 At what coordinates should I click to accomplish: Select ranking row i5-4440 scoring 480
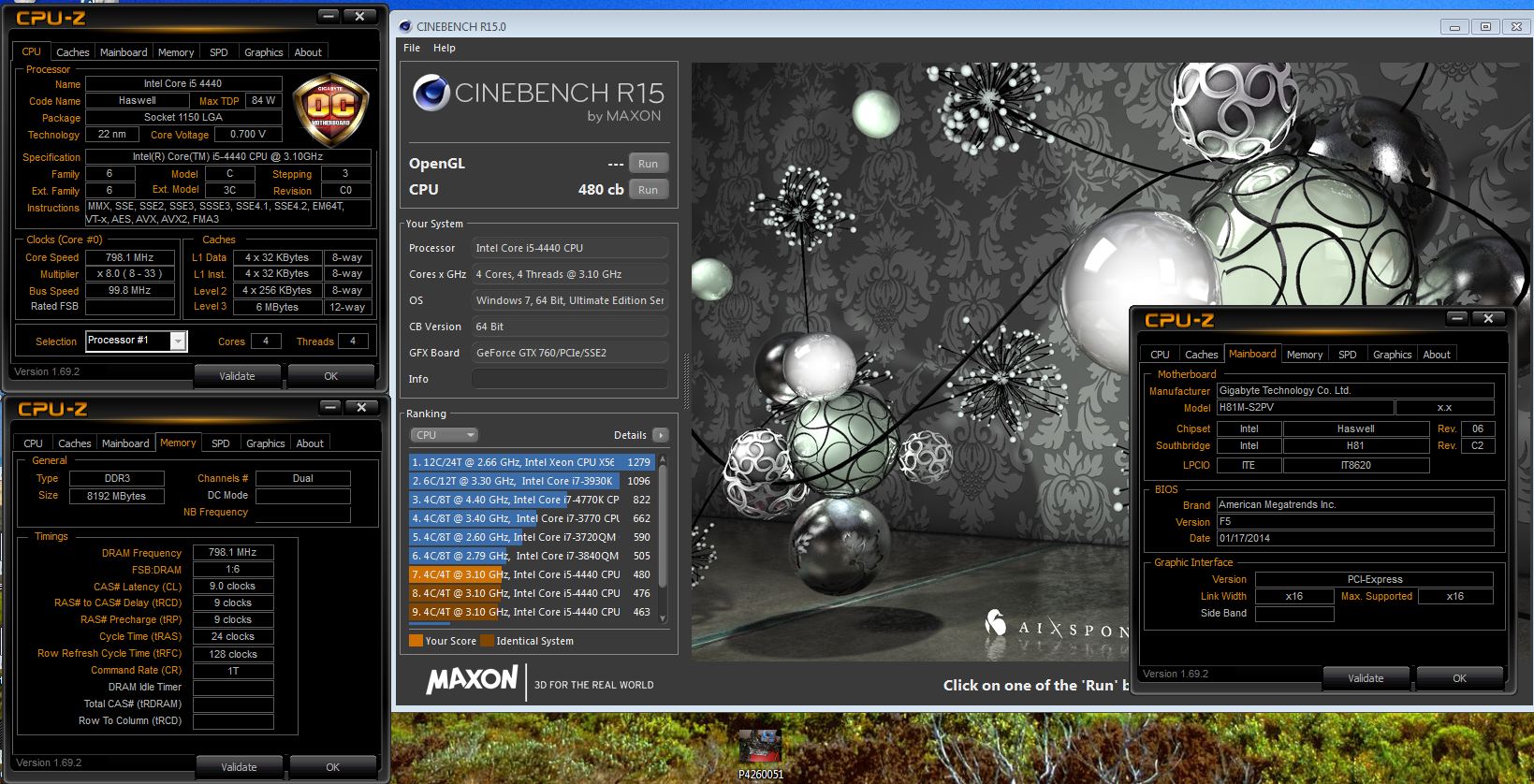point(531,574)
